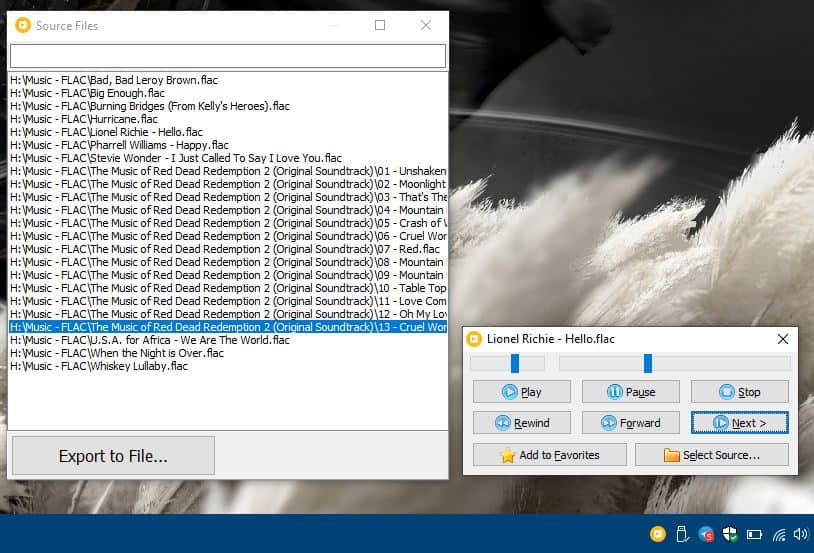The image size is (814, 553).
Task: Click the player window title icon
Action: click(474, 339)
